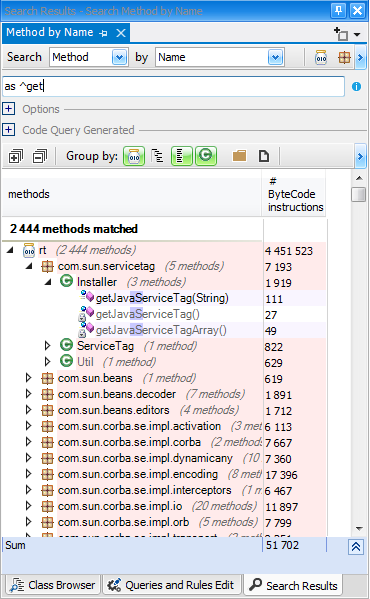Select the Method by Name tab

point(50,33)
